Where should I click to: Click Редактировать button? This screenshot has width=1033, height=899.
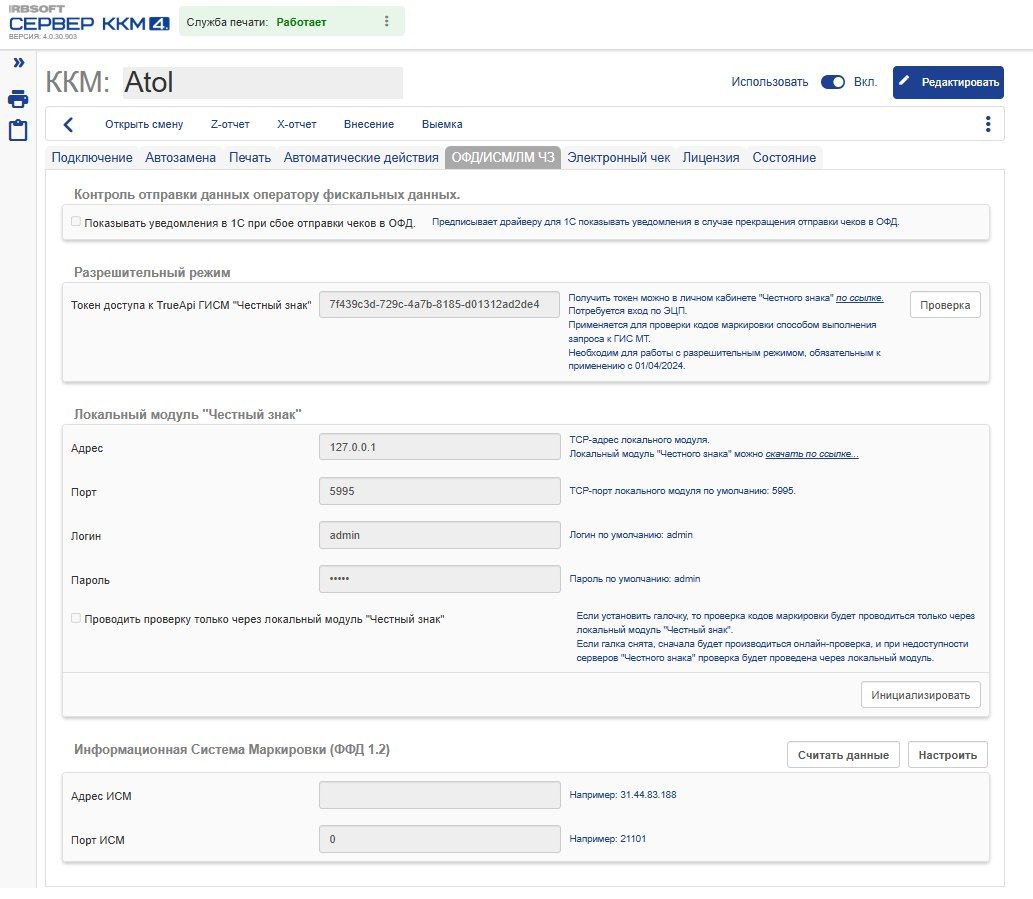pyautogui.click(x=948, y=82)
